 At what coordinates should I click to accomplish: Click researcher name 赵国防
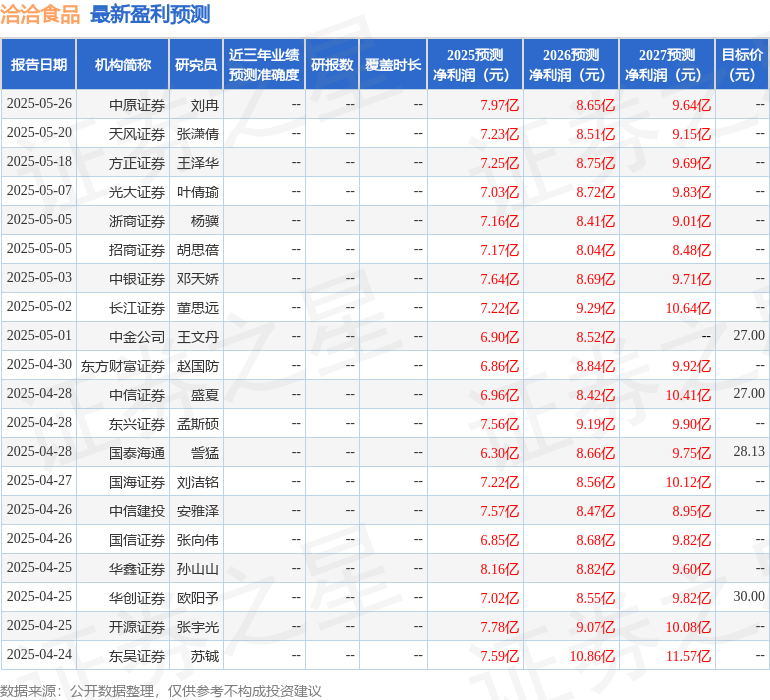[198, 366]
